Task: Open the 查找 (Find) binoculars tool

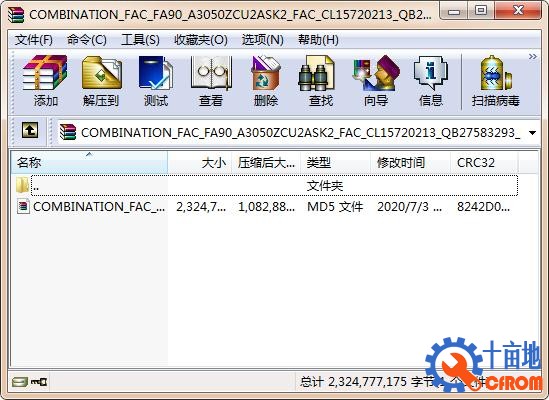Action: [320, 81]
